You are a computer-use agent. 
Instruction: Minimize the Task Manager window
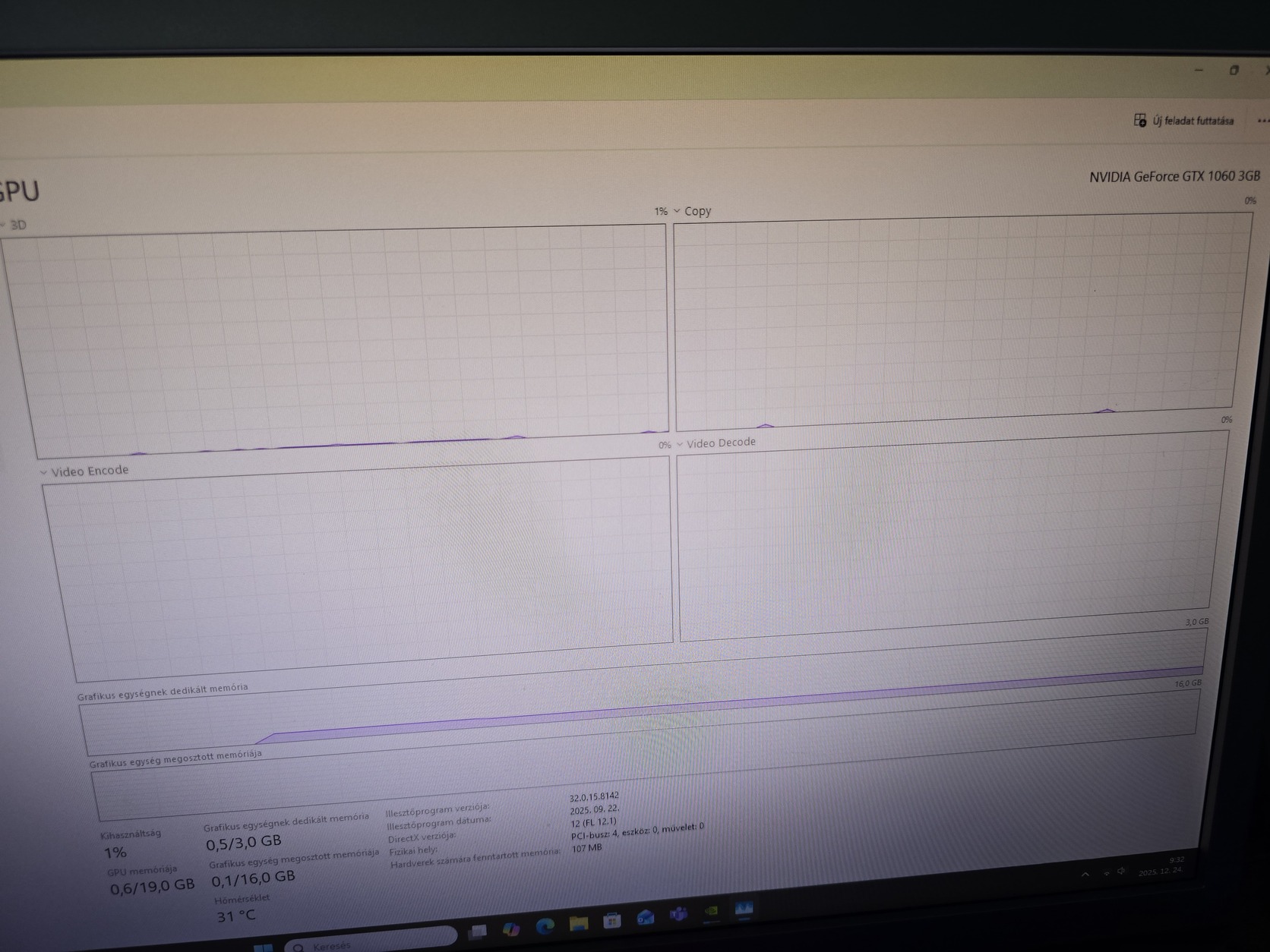pos(1199,70)
